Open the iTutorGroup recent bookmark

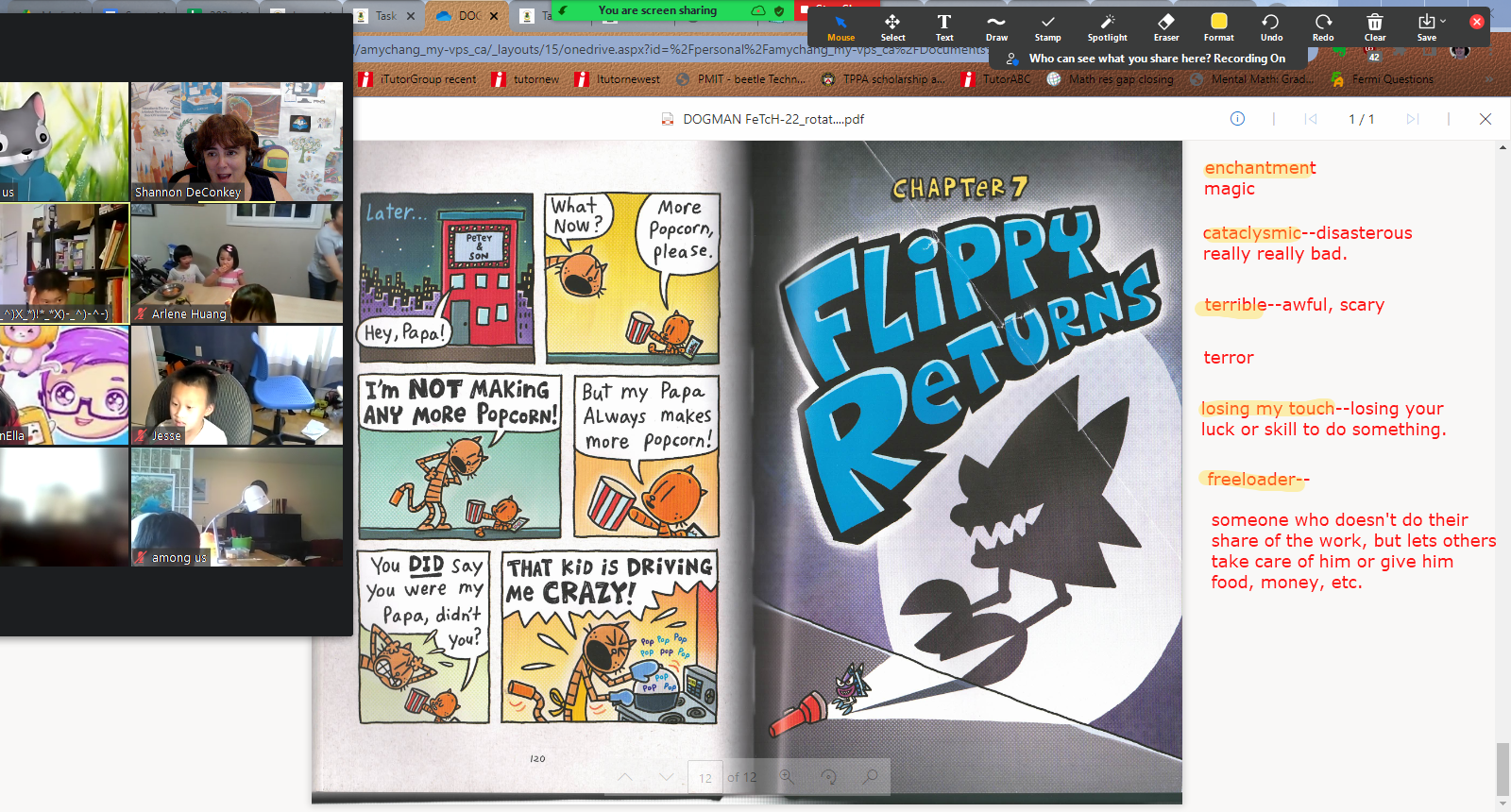coord(418,79)
